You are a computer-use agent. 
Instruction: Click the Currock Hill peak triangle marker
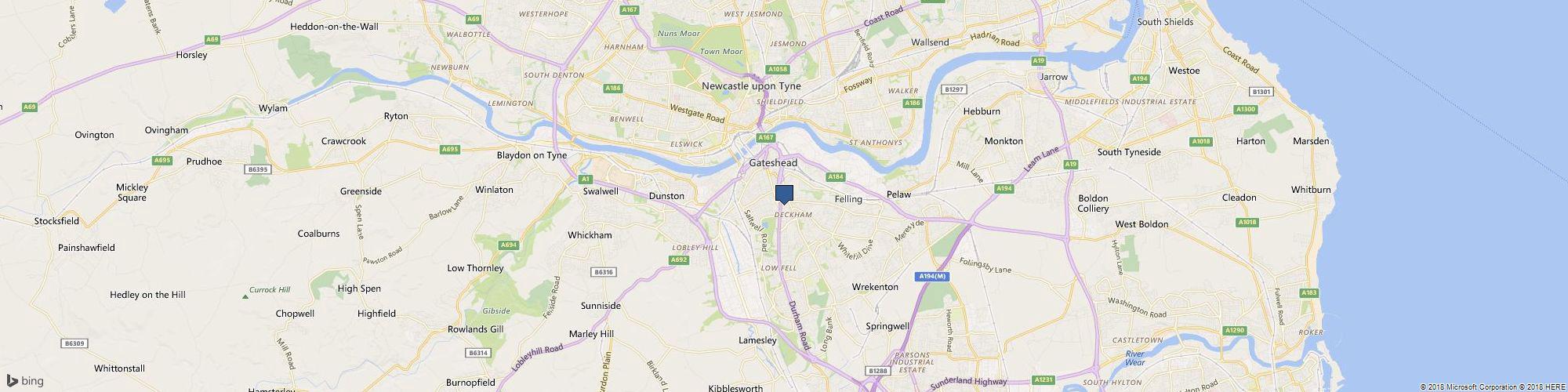click(244, 296)
